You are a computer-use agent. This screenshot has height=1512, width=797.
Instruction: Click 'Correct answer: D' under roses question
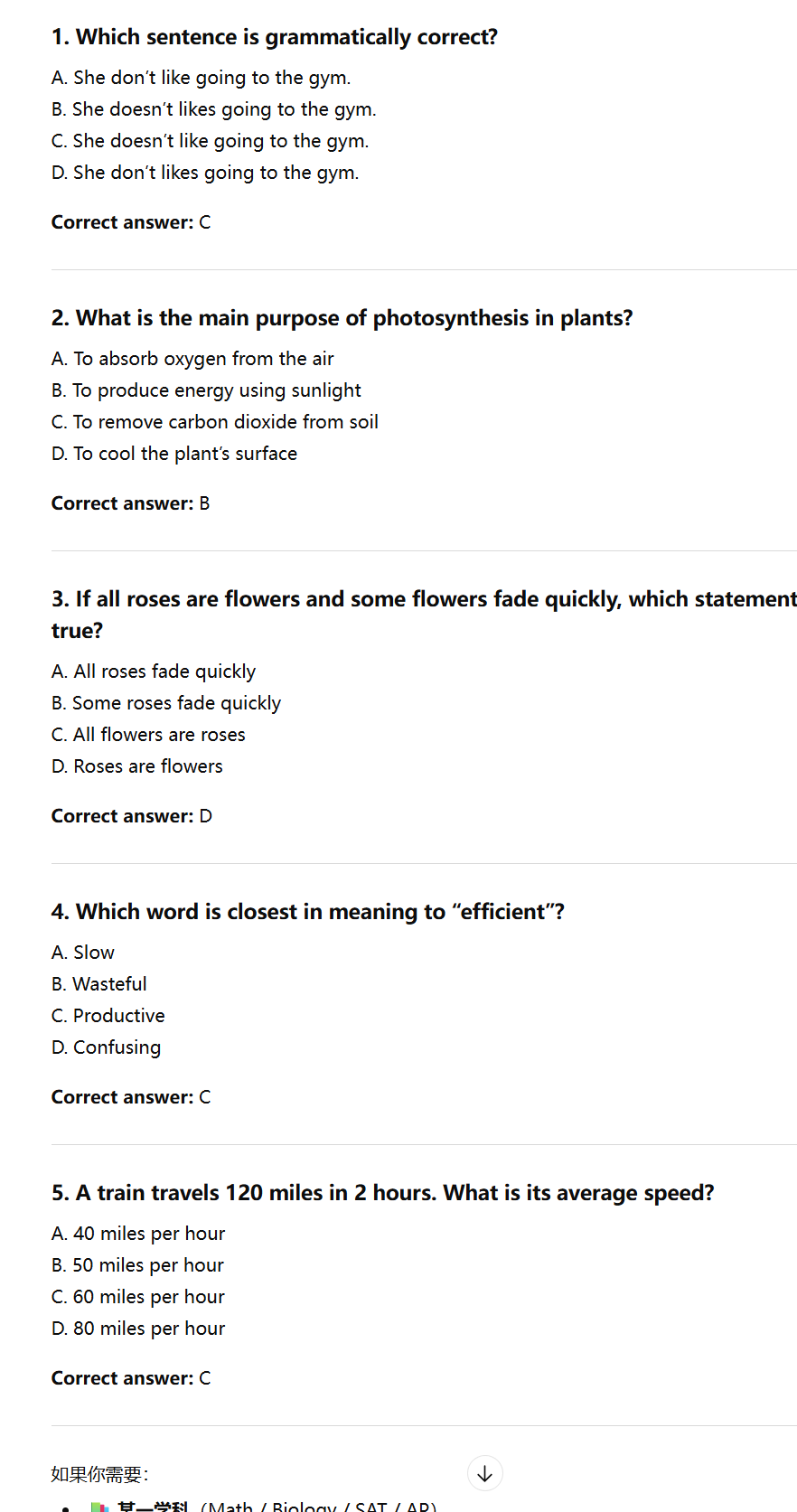[132, 816]
